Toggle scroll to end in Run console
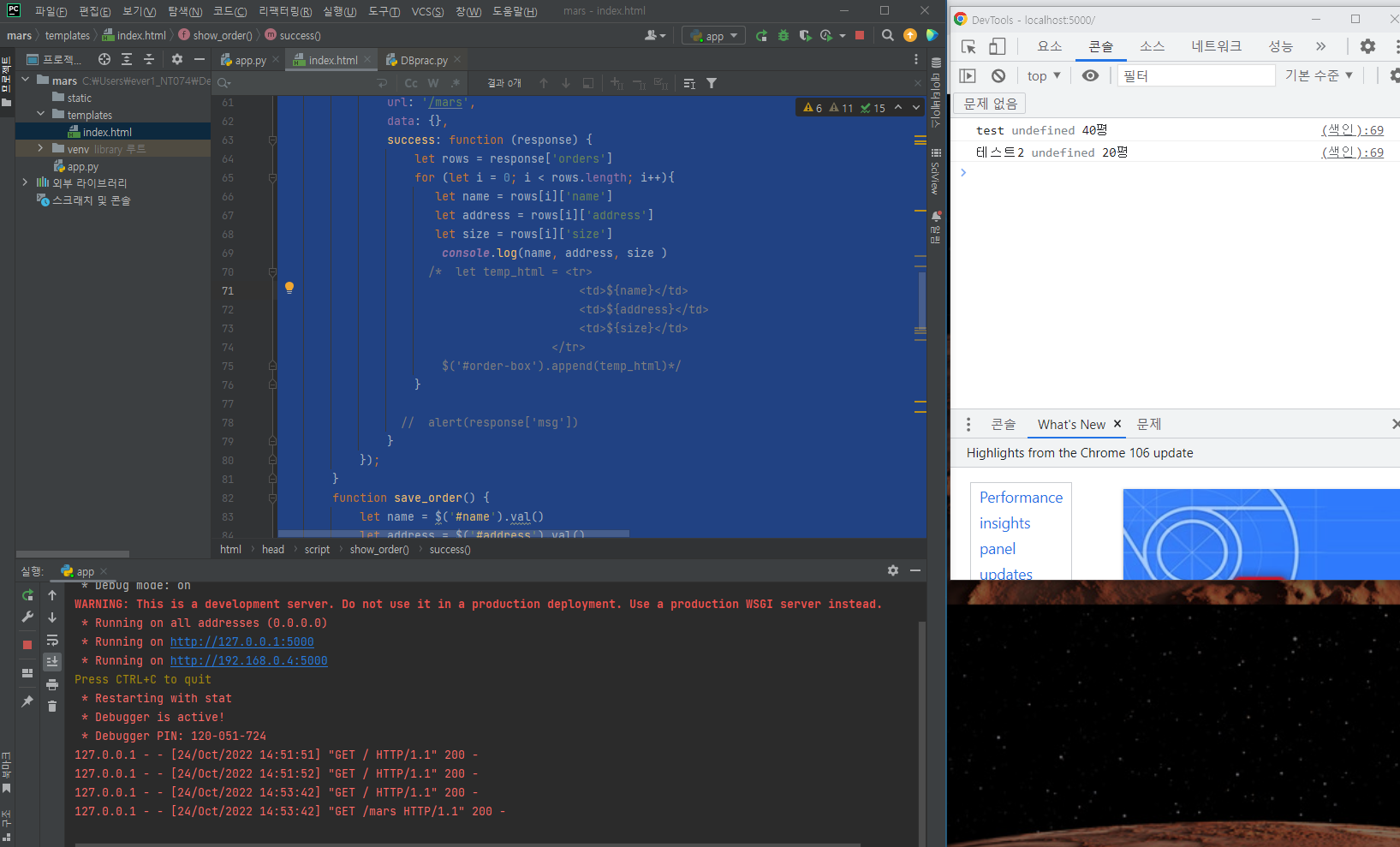1400x847 pixels. [52, 662]
